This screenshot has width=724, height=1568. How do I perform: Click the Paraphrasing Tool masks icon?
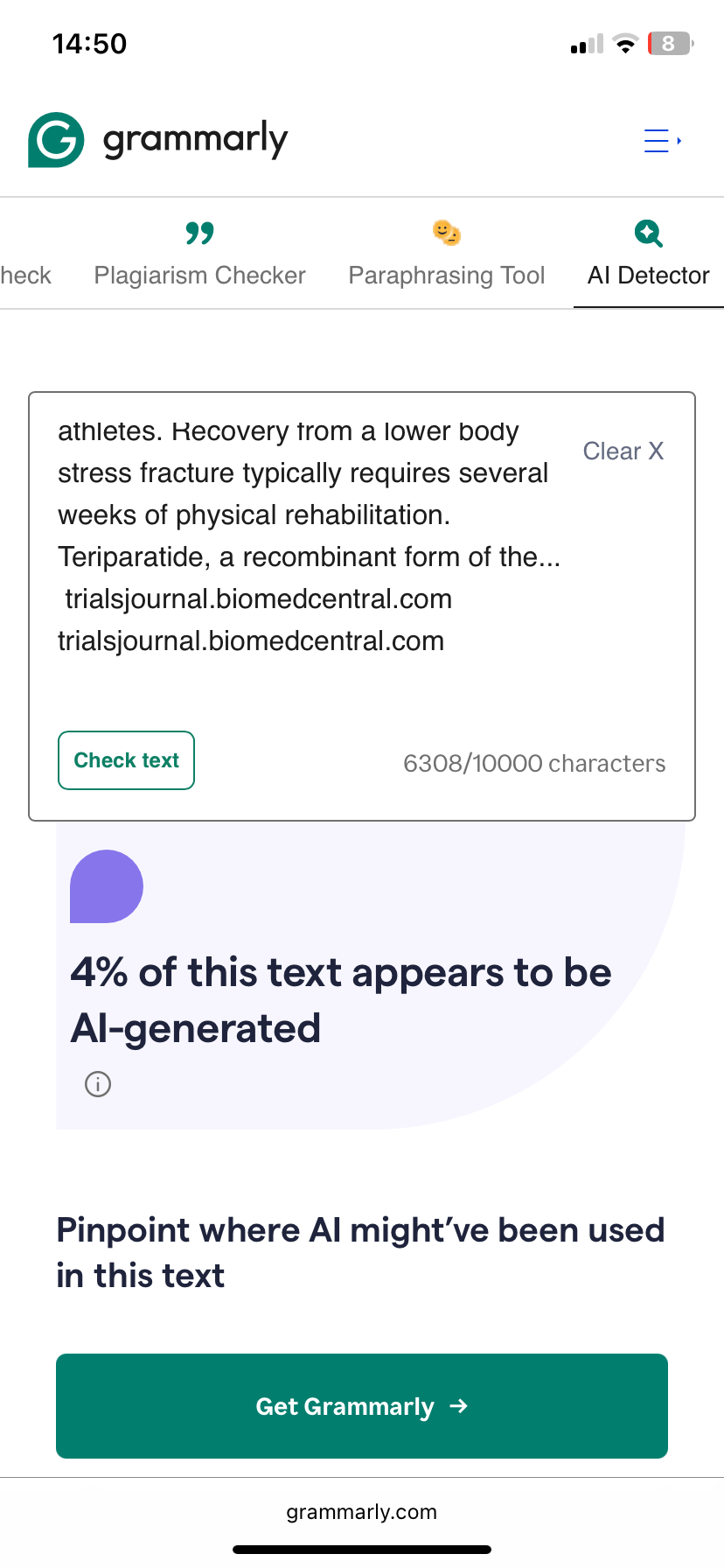pyautogui.click(x=447, y=233)
